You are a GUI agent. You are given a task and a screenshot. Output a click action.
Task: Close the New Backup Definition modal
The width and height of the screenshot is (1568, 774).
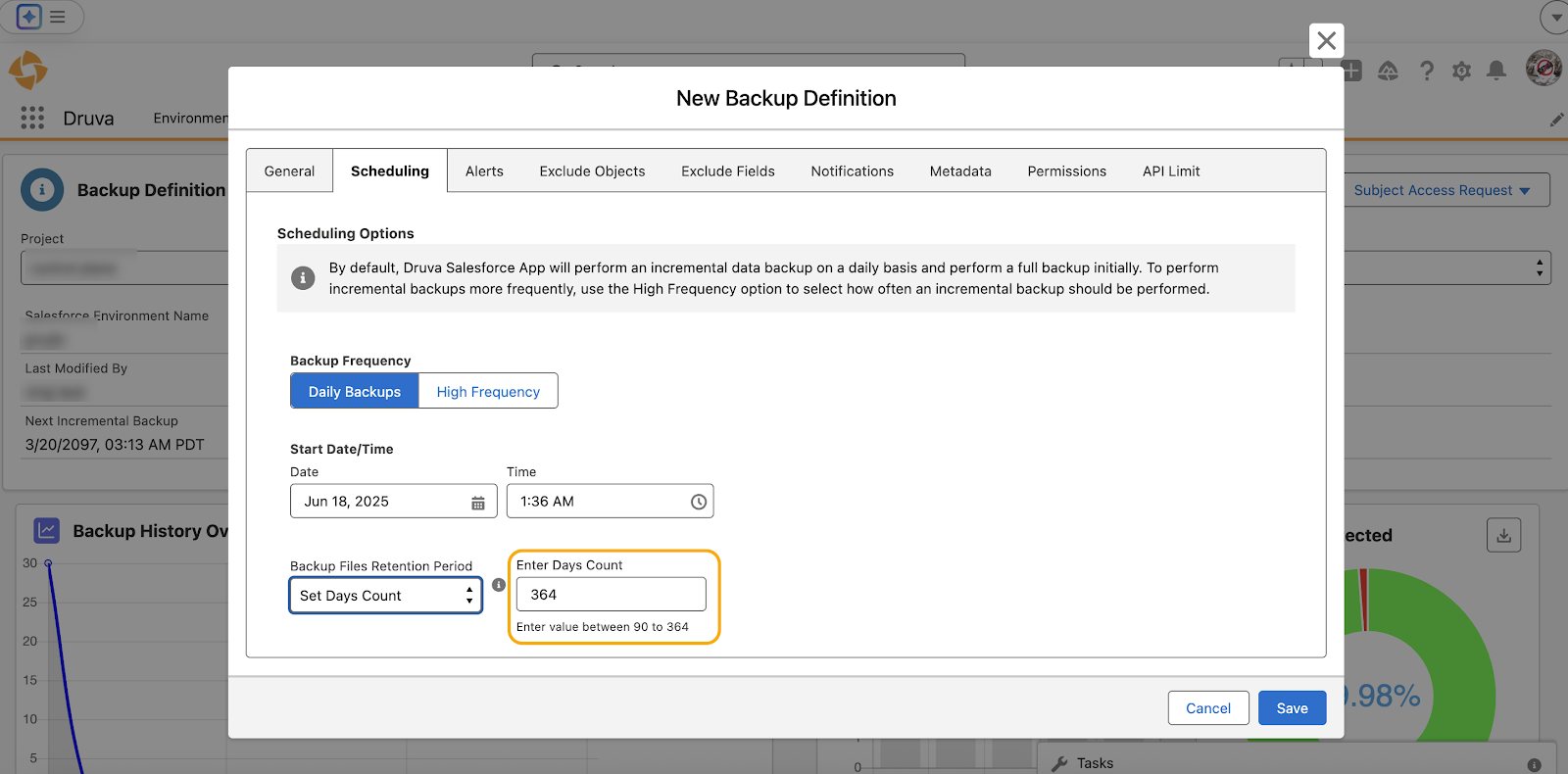(x=1326, y=41)
